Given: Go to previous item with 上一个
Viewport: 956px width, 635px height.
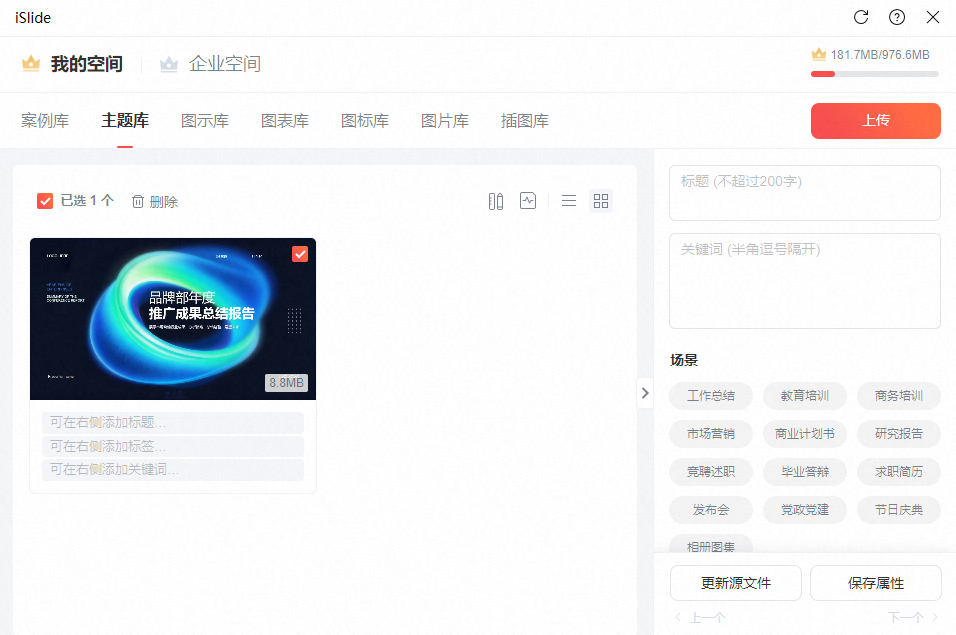Looking at the screenshot, I should point(700,618).
